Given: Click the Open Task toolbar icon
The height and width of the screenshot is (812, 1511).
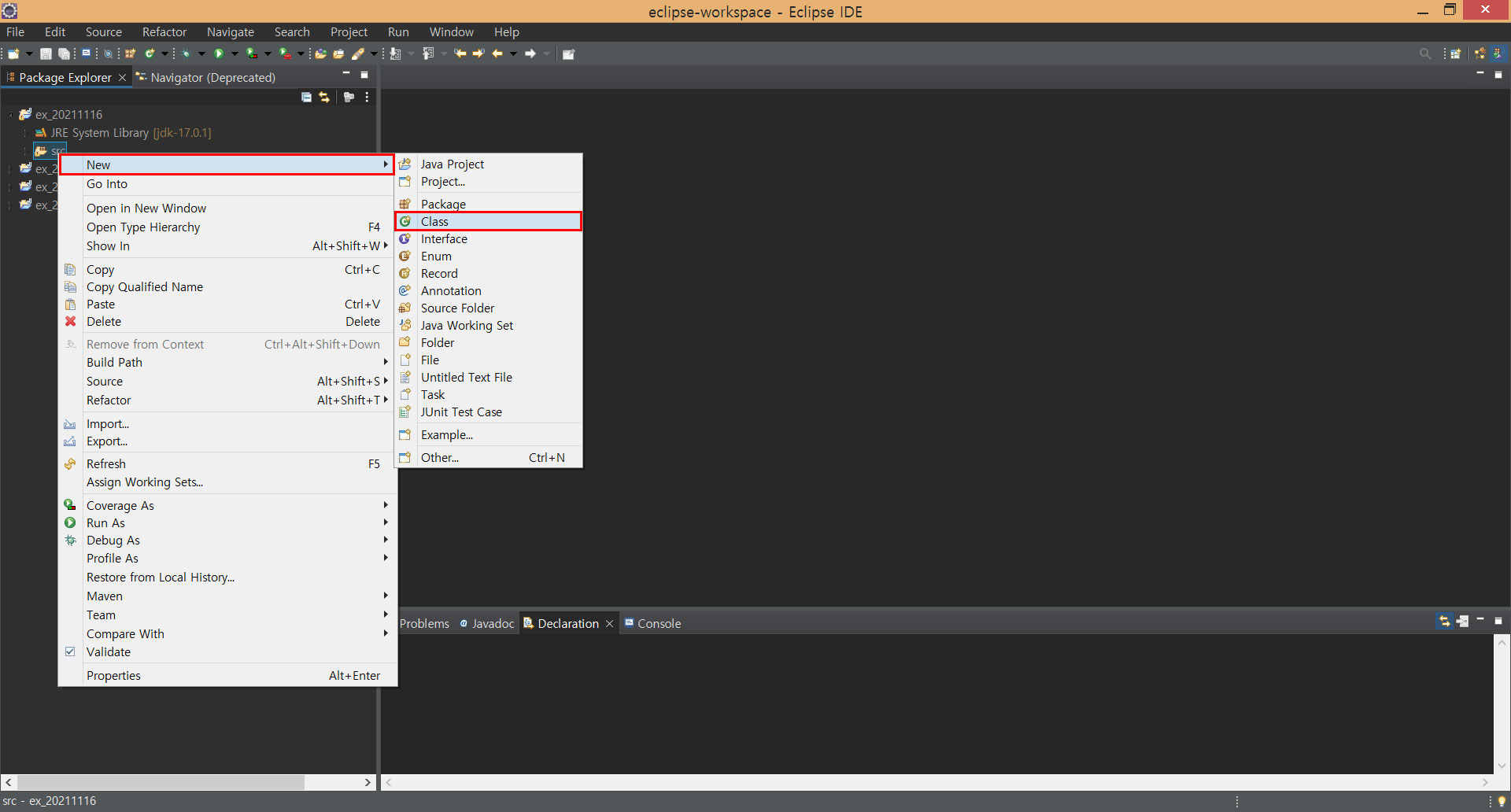Looking at the screenshot, I should coord(338,54).
